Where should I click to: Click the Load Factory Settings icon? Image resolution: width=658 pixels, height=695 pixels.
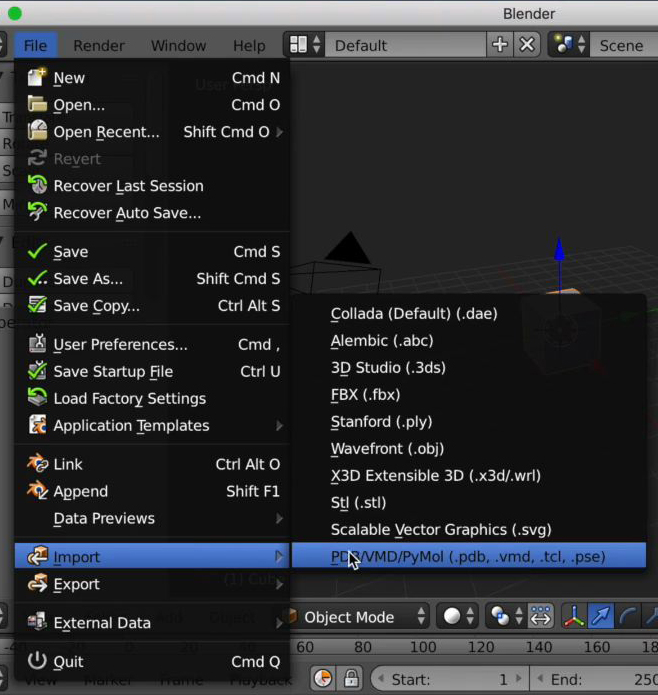(37, 398)
